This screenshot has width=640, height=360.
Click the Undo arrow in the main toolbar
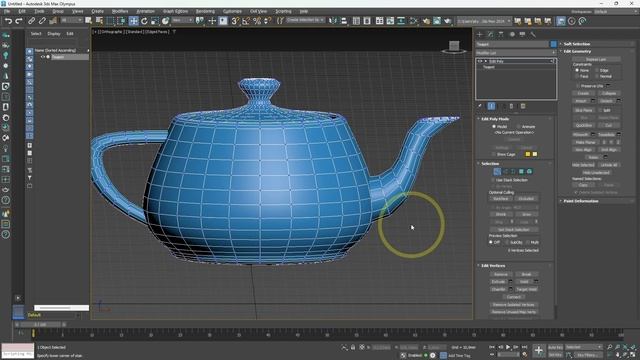[8, 21]
